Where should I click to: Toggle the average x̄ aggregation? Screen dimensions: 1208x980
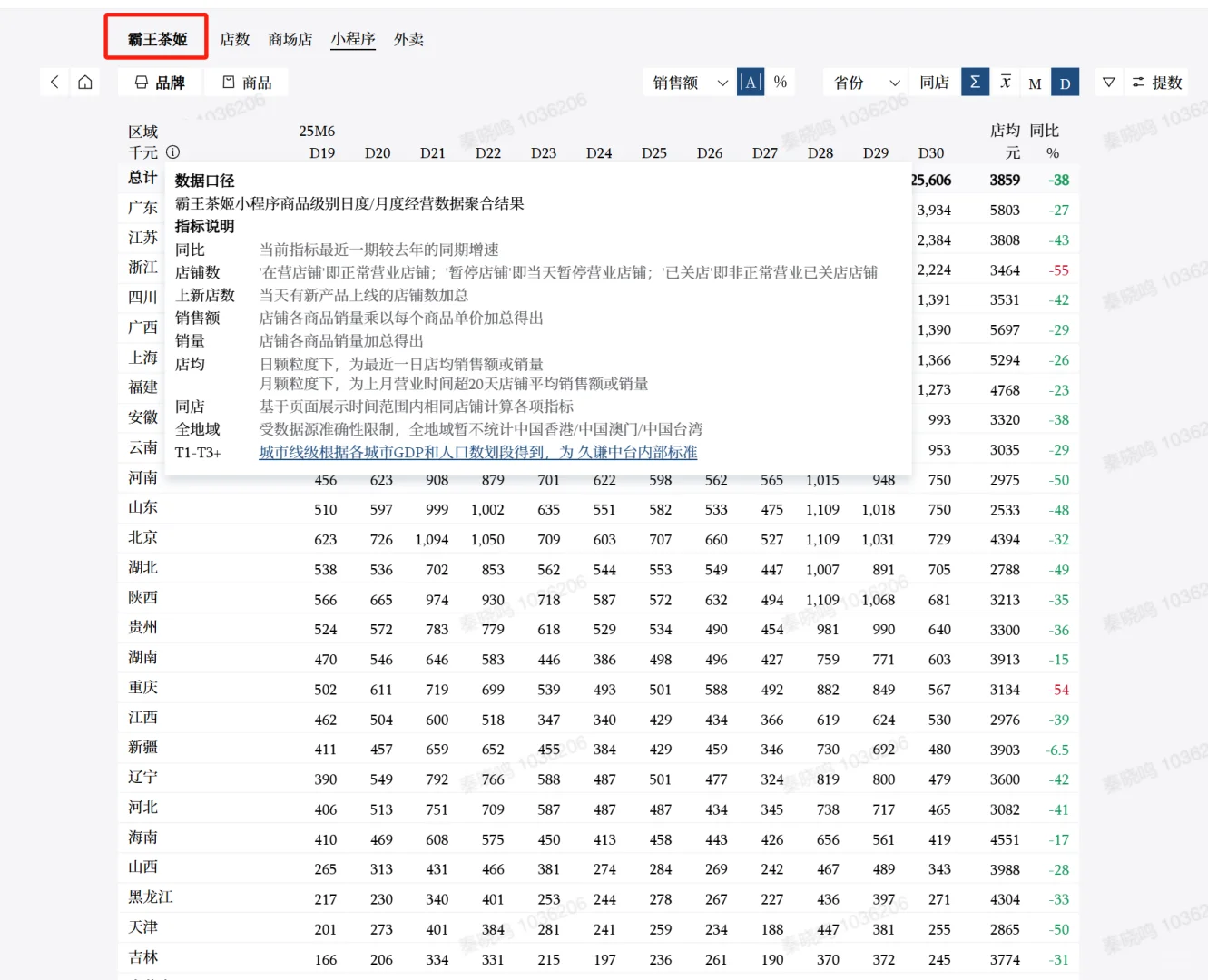tap(1006, 83)
